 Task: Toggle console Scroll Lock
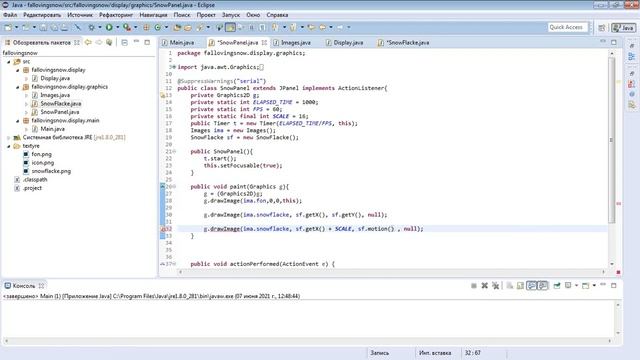coord(520,286)
